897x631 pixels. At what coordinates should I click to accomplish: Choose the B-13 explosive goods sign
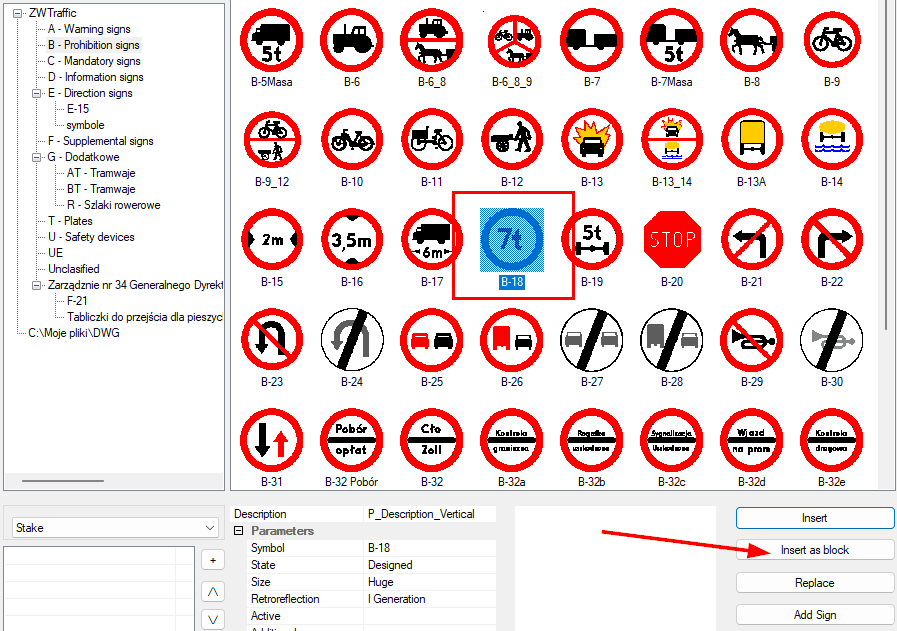(x=592, y=140)
